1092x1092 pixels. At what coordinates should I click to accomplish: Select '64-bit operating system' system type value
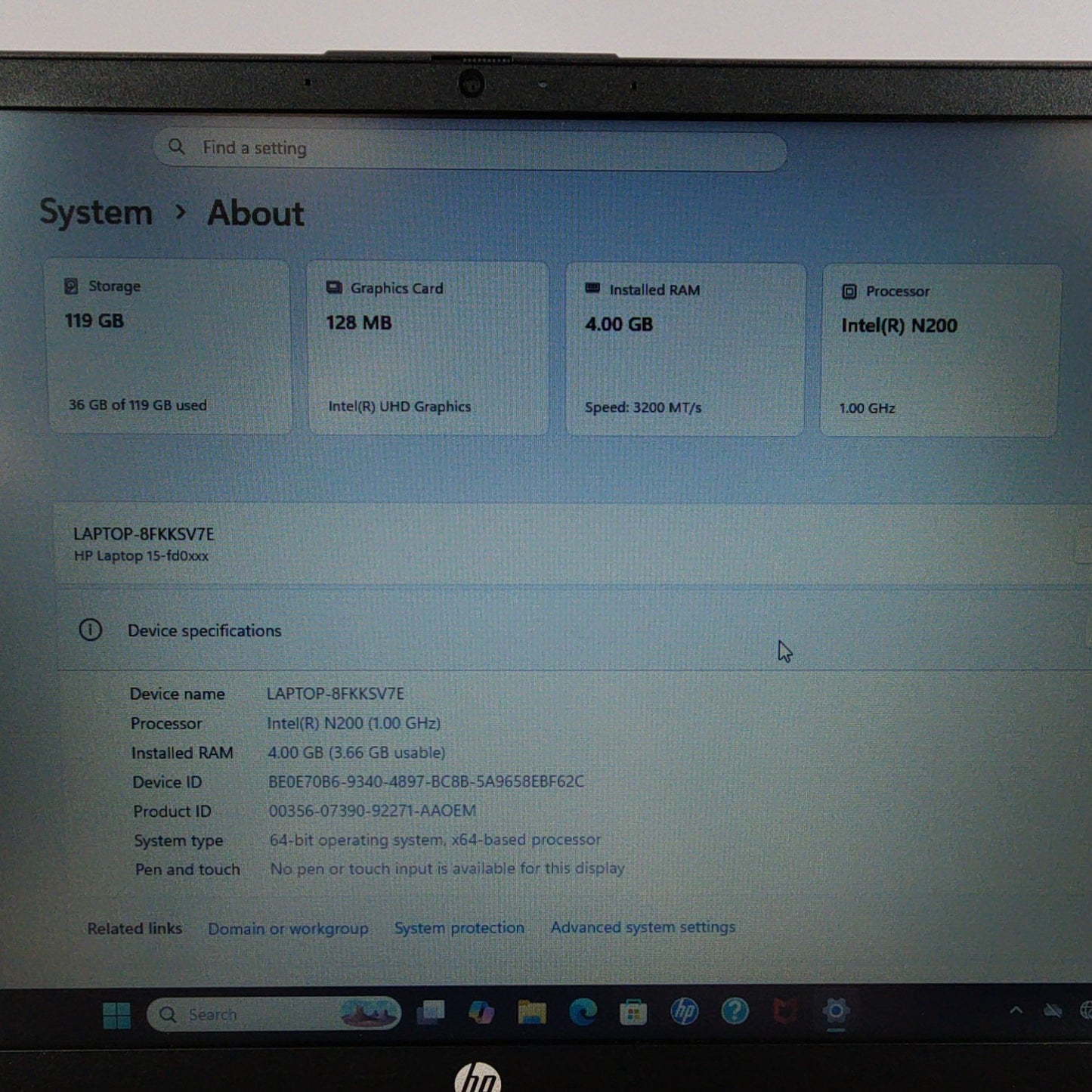[435, 840]
